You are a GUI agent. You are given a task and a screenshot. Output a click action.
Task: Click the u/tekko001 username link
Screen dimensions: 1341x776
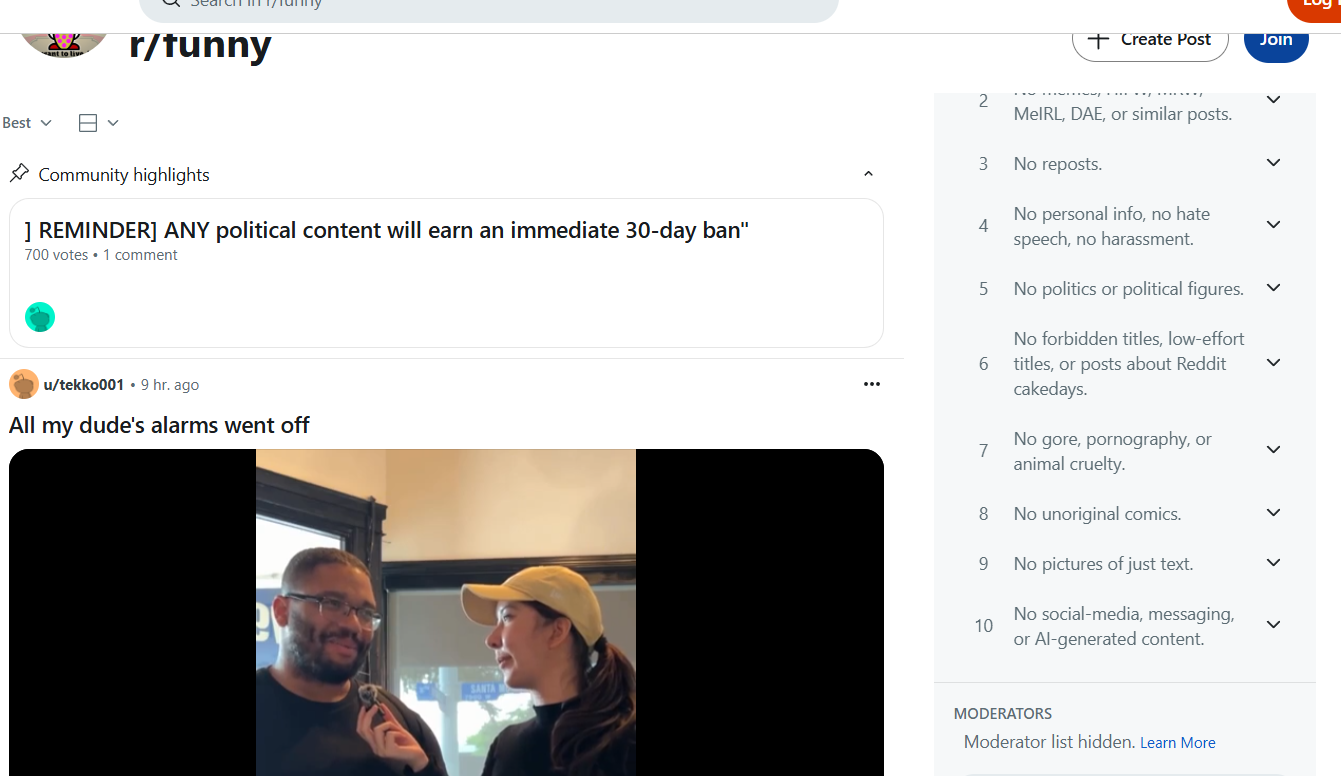84,384
